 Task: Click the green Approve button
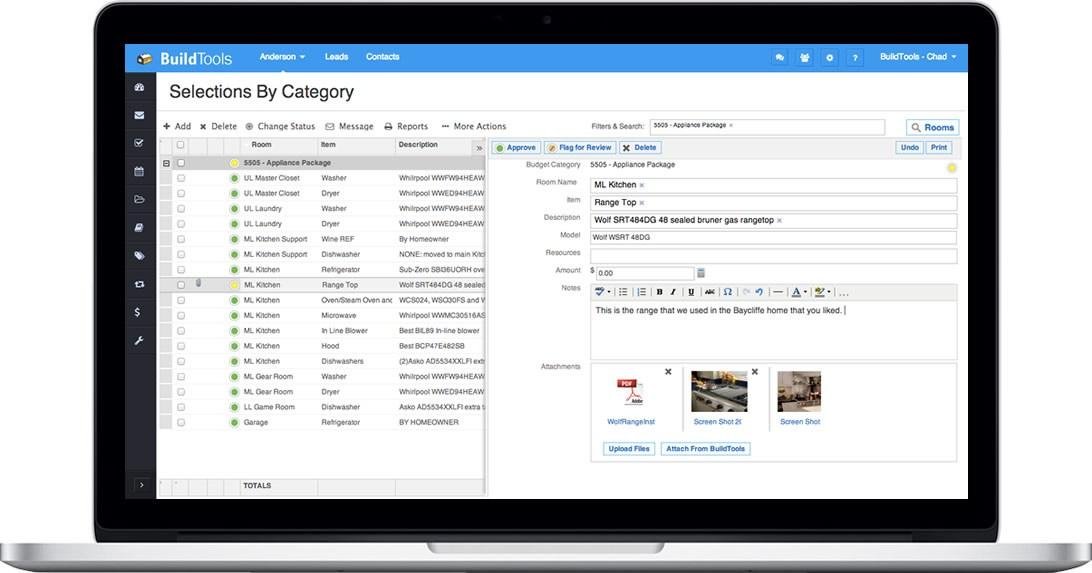515,148
